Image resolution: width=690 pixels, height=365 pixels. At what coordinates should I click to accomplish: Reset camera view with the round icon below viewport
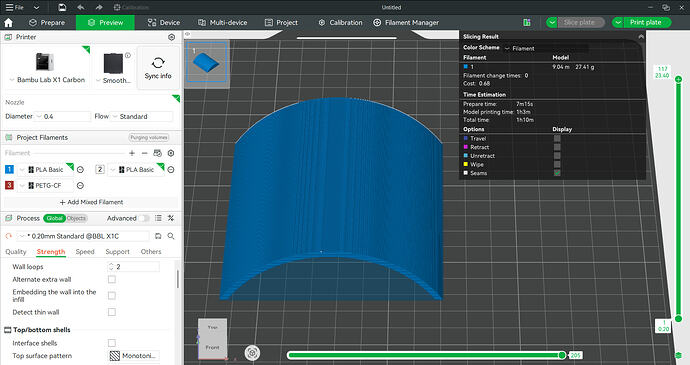point(252,353)
